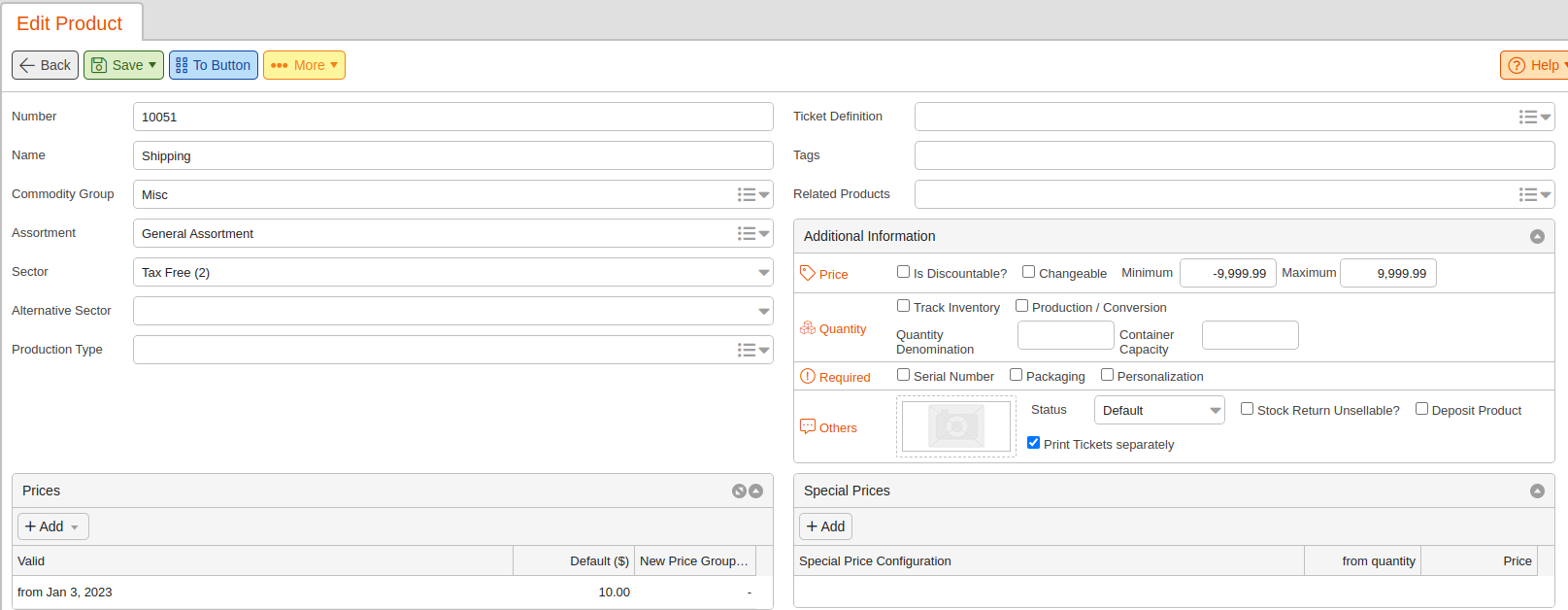Viewport: 1568px width, 610px height.
Task: Collapse the Additional Information panel
Action: tap(1537, 236)
